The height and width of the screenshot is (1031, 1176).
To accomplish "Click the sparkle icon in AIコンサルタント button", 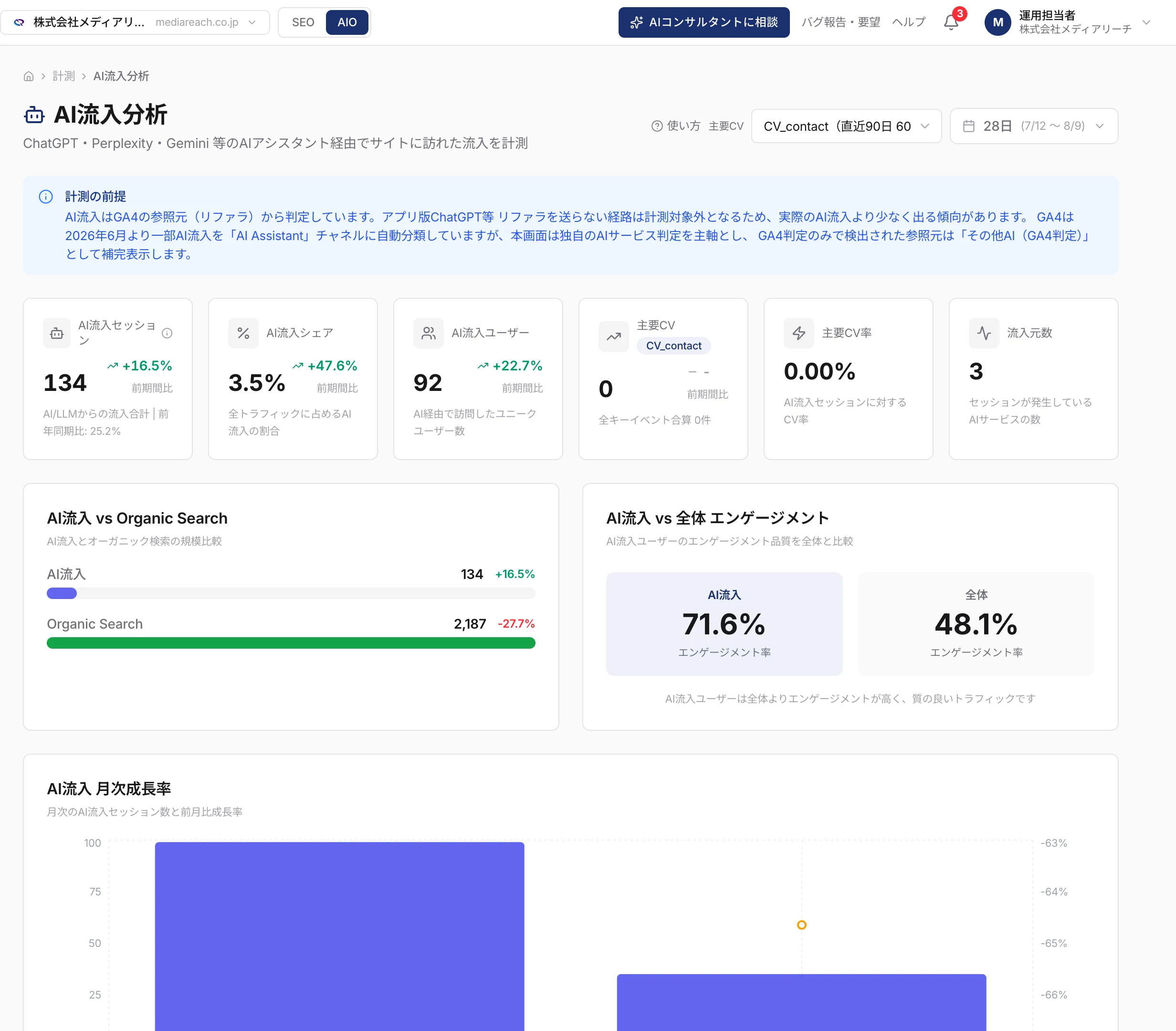I will tap(636, 22).
